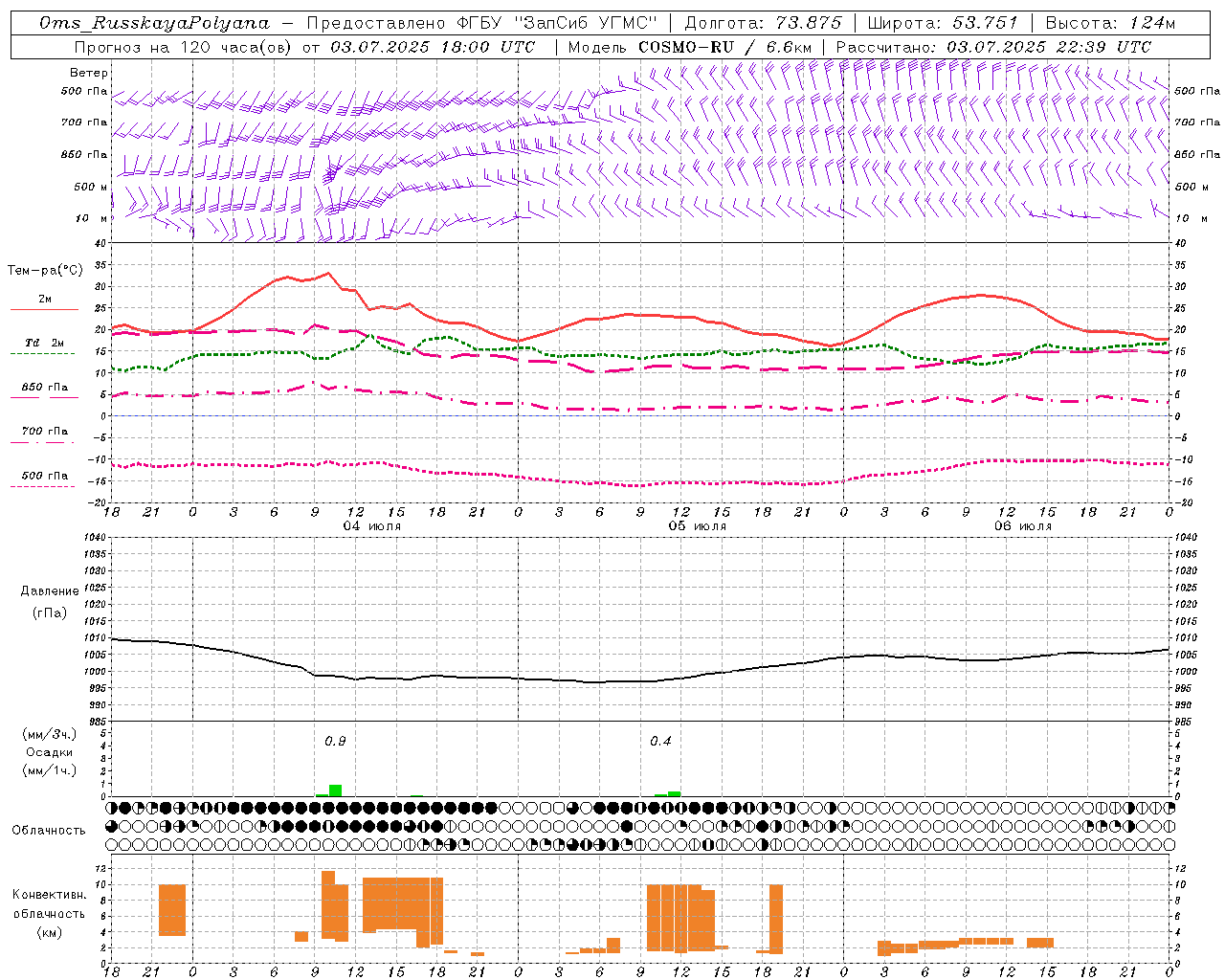
Task: Click the Осадки precipitation label
Action: pyautogui.click(x=50, y=752)
